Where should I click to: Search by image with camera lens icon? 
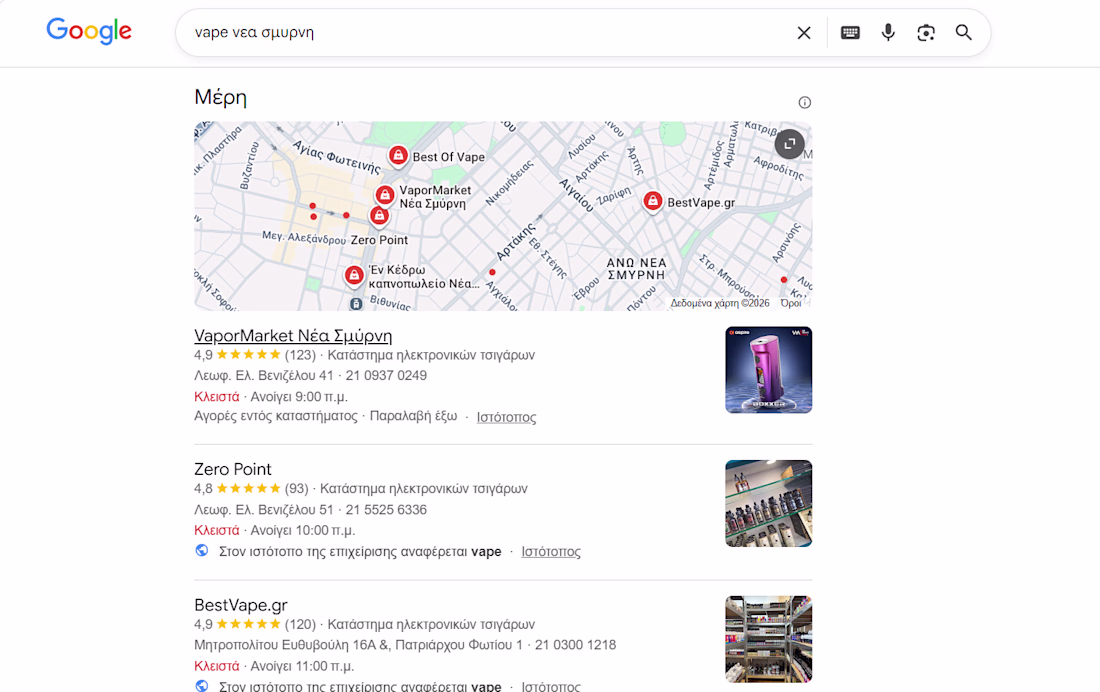(x=926, y=33)
